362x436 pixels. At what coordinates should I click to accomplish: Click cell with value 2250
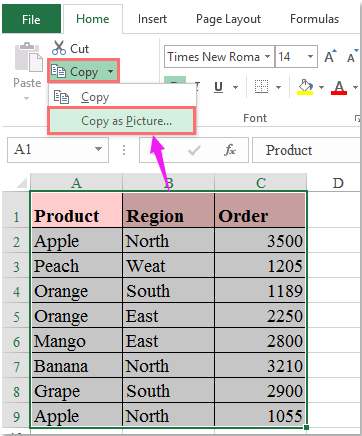[x=260, y=316]
